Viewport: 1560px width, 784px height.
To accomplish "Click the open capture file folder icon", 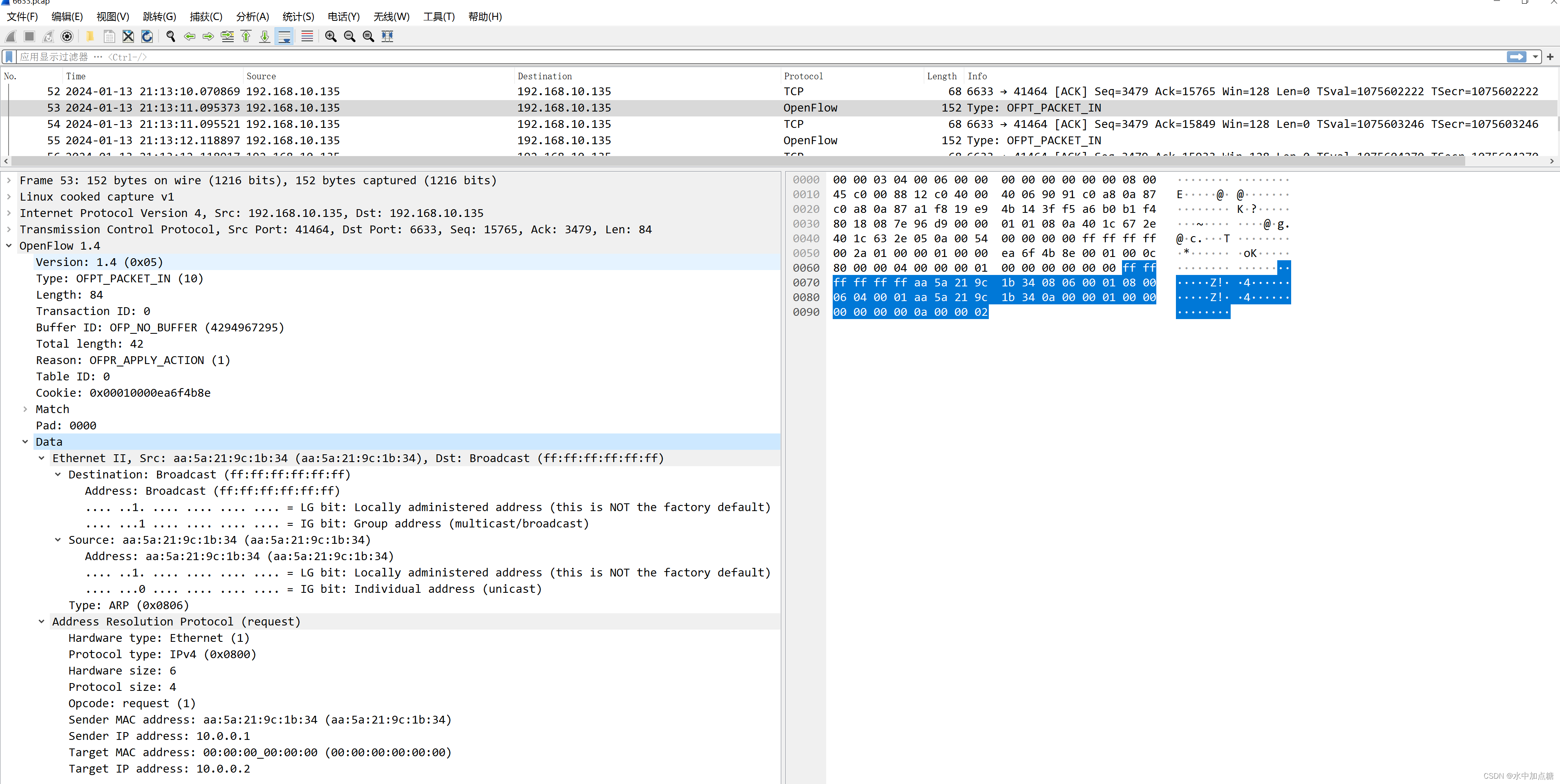I will click(89, 36).
